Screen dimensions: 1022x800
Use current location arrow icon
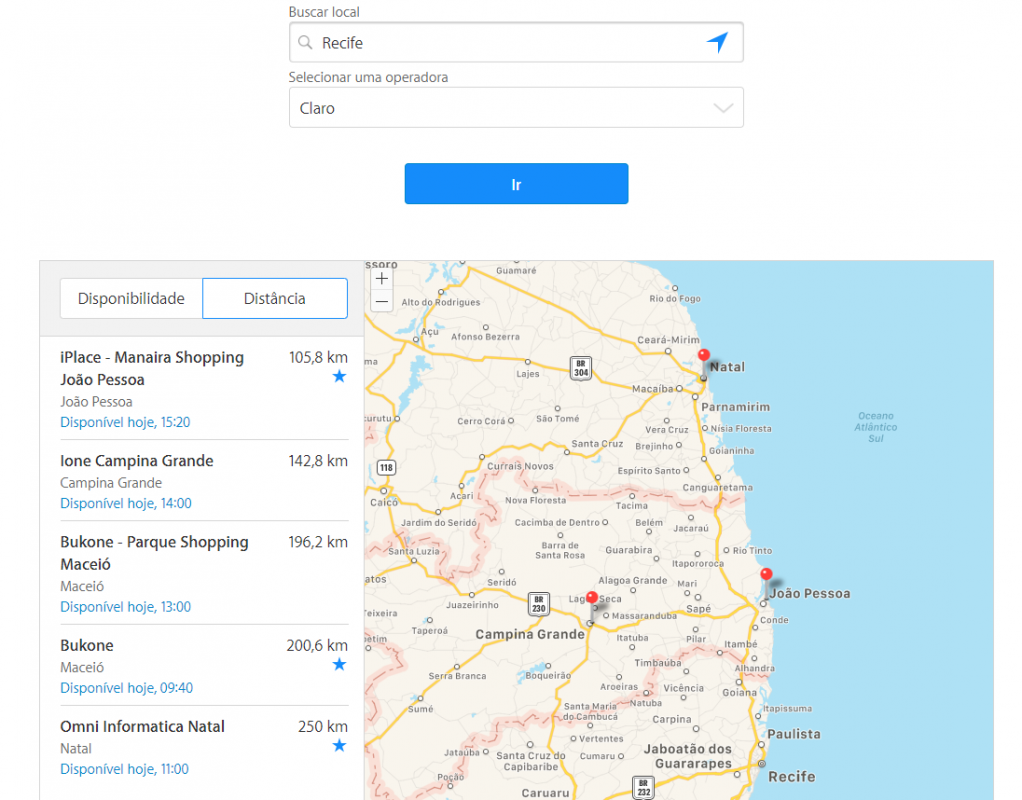click(x=717, y=42)
